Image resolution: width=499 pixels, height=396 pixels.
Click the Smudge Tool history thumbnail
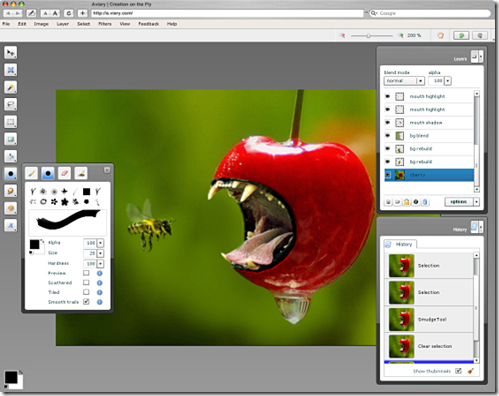click(x=401, y=319)
